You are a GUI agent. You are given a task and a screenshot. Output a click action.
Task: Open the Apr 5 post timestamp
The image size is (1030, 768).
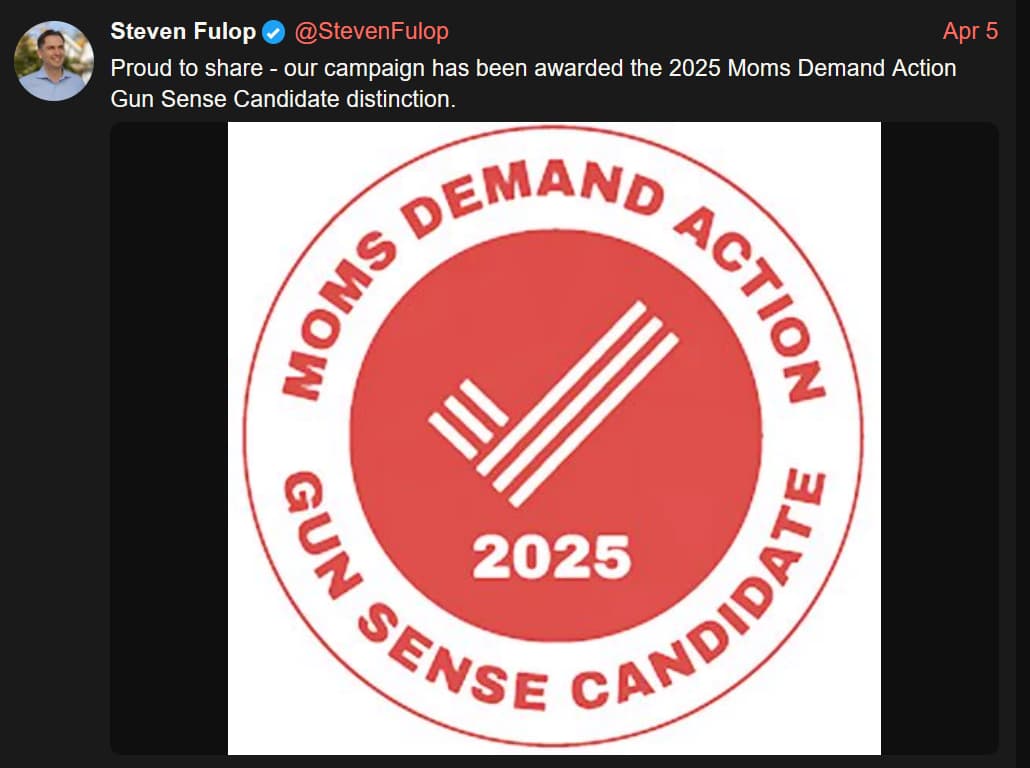point(970,32)
